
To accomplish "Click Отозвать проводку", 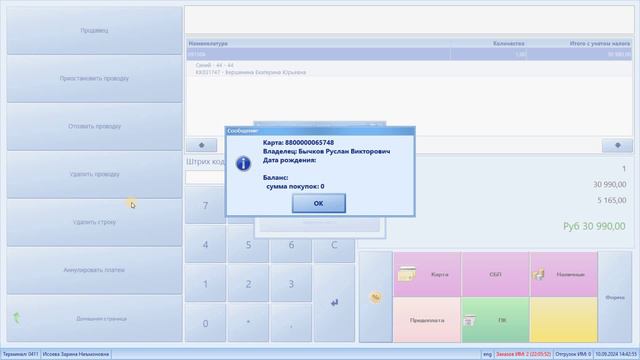I will coord(94,126).
